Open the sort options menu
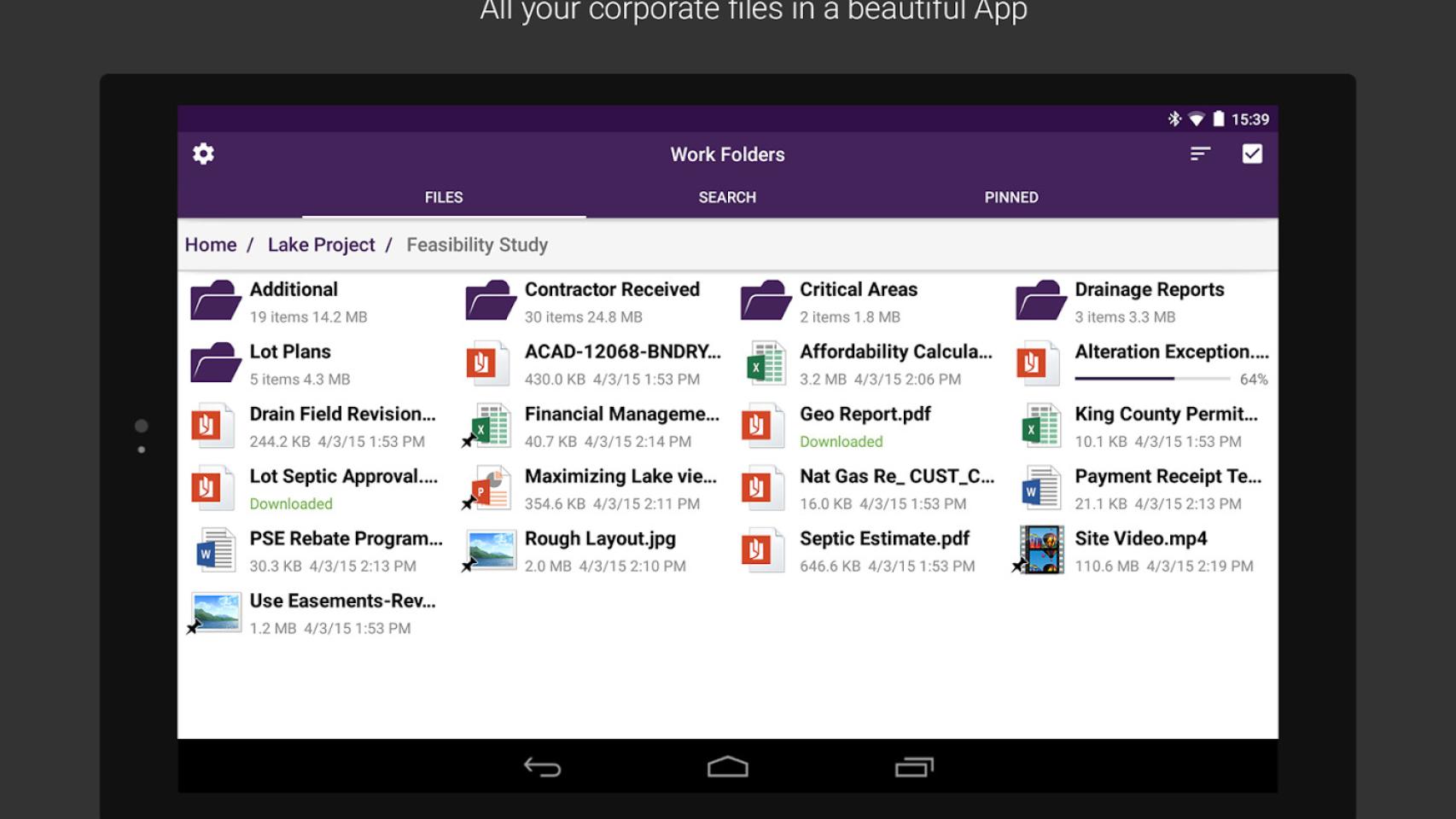1456x819 pixels. coord(1200,154)
